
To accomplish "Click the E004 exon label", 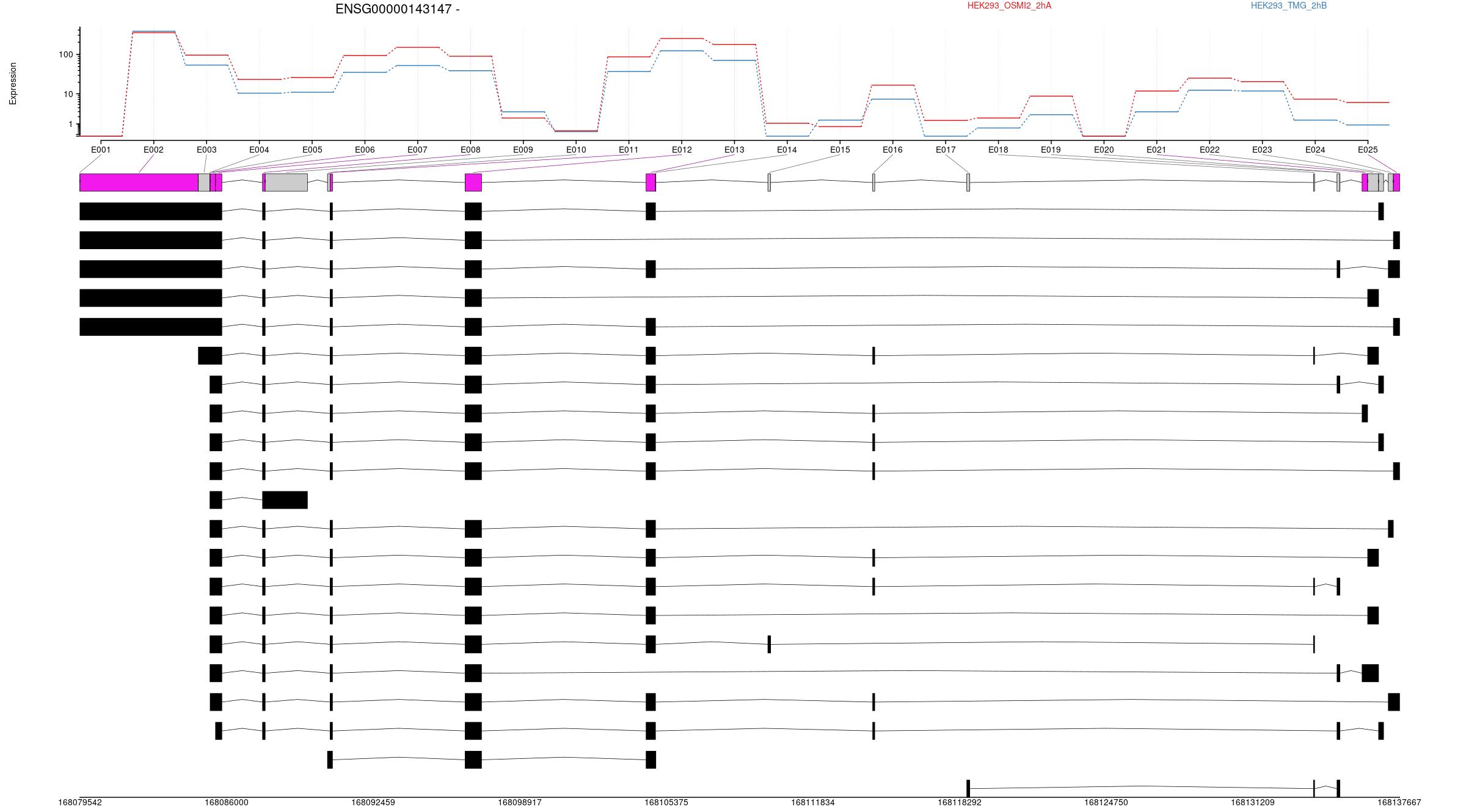I will click(259, 150).
